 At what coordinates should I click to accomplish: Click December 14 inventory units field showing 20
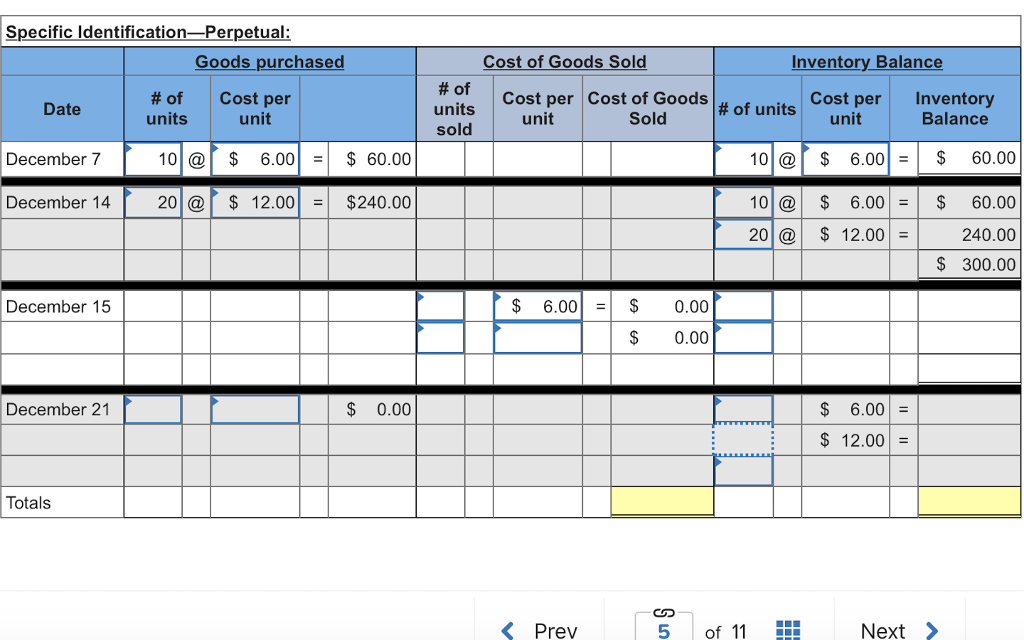point(743,234)
